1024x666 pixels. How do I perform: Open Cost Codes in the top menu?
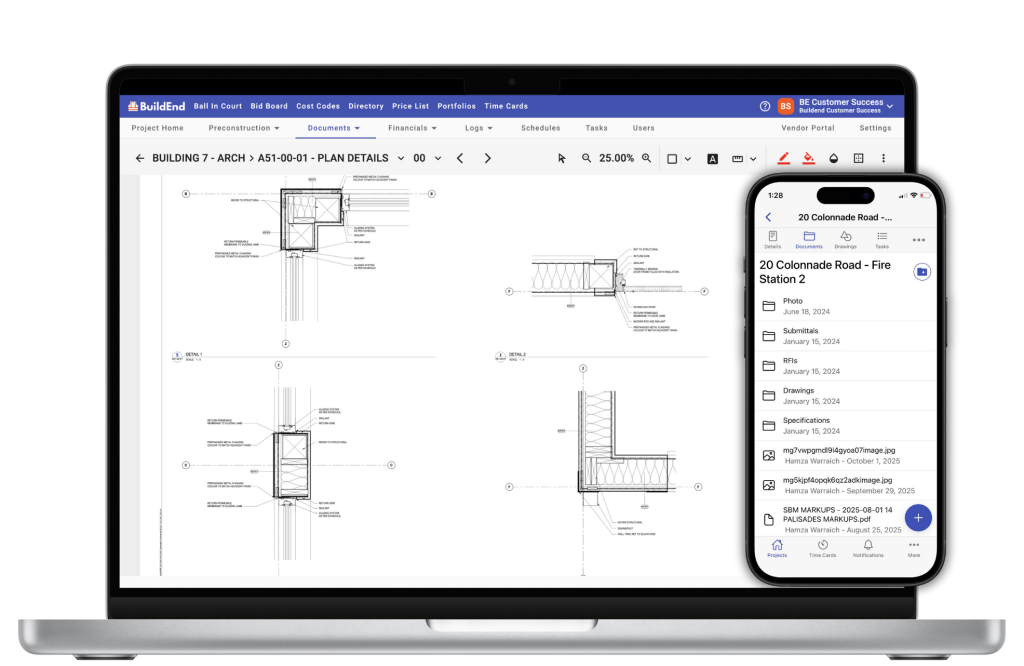318,106
